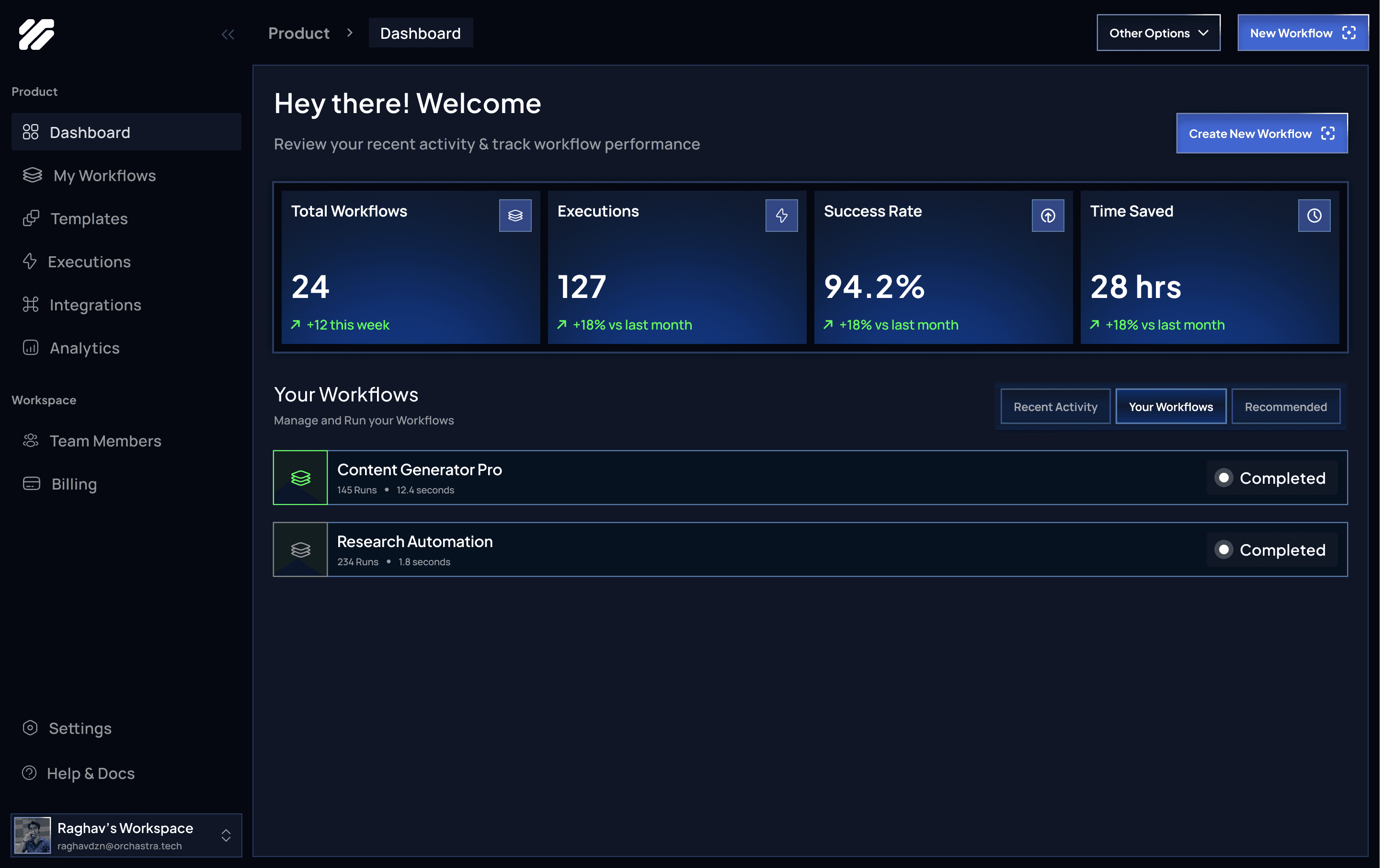Click New Workflow button in top bar

(x=1302, y=33)
